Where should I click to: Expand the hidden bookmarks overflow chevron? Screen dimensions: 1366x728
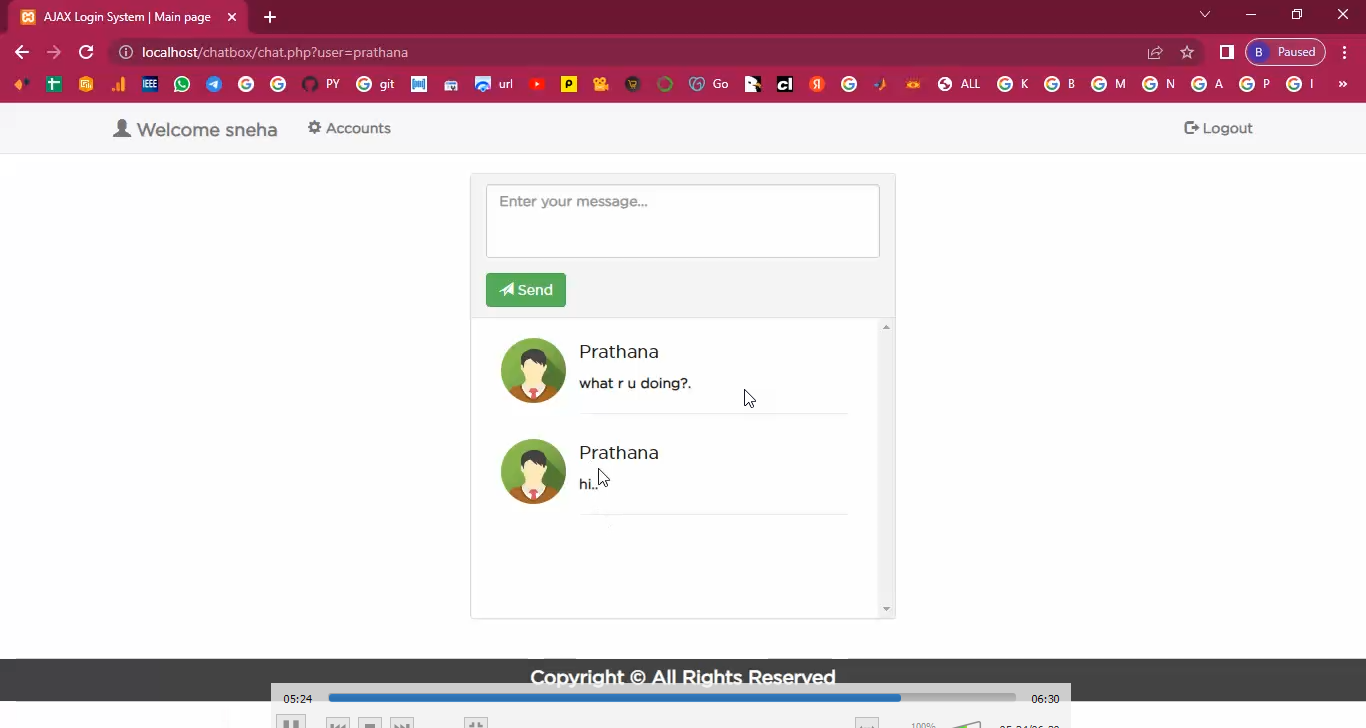(x=1343, y=85)
